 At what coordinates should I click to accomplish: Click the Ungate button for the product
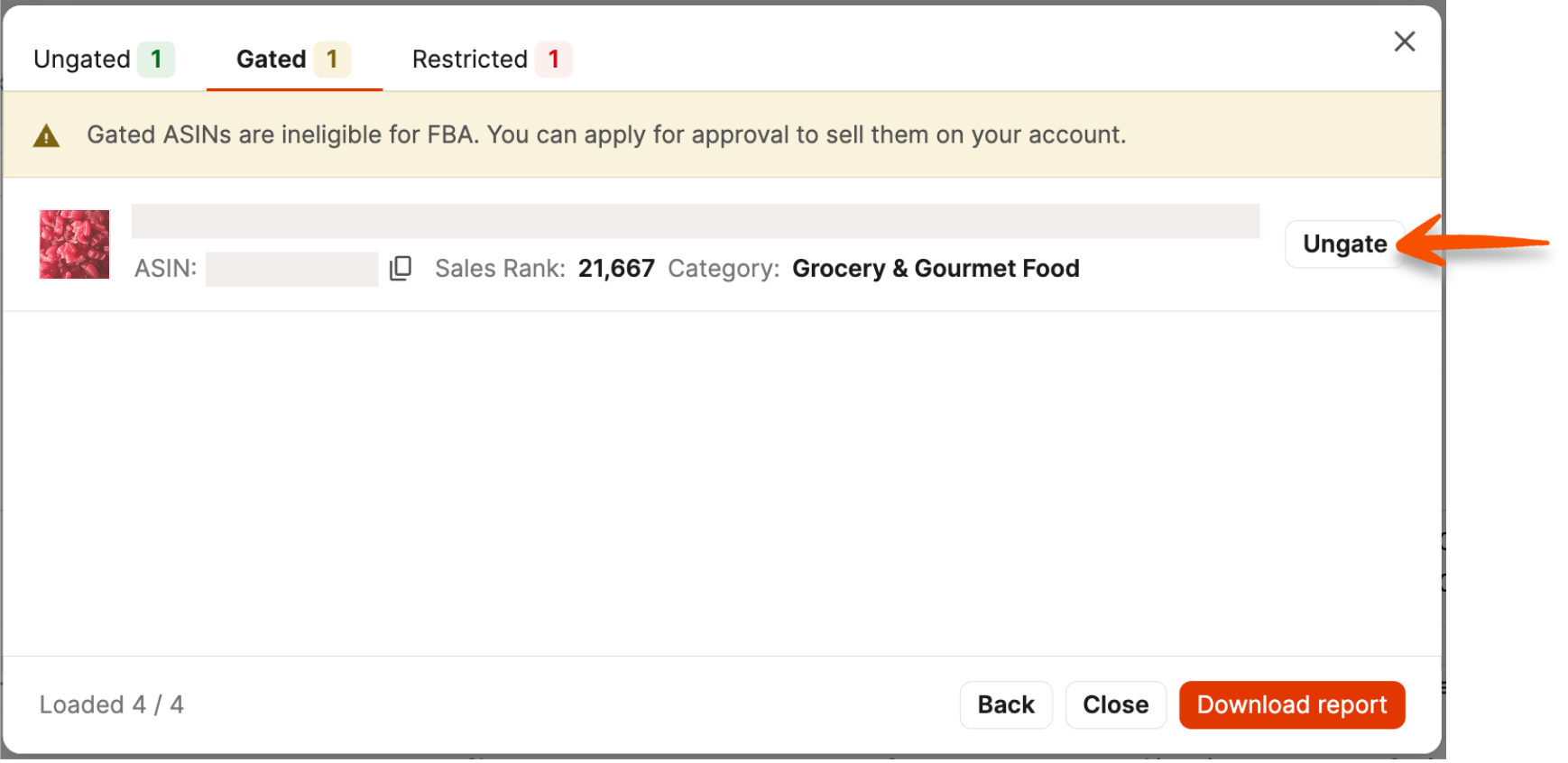pyautogui.click(x=1344, y=244)
